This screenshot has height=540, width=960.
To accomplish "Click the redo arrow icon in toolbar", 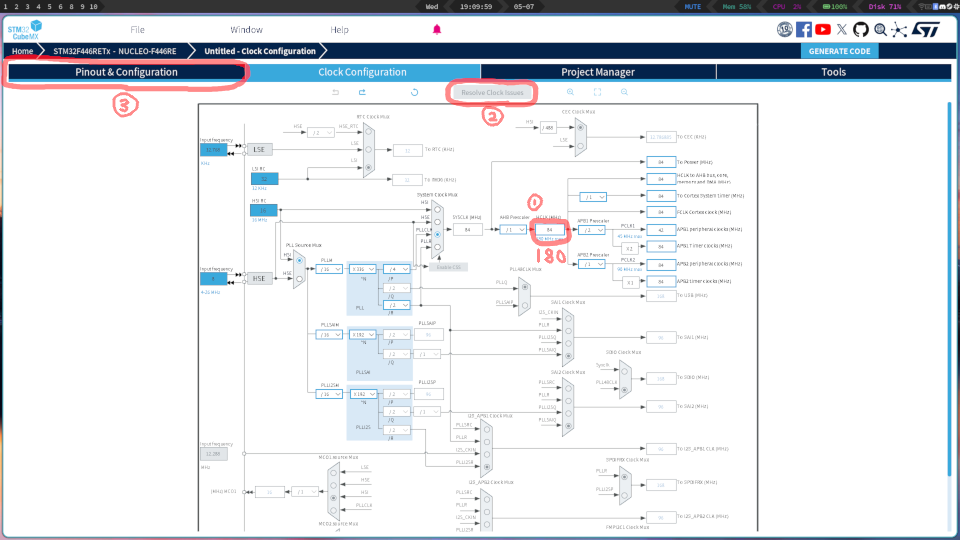I will pyautogui.click(x=361, y=92).
